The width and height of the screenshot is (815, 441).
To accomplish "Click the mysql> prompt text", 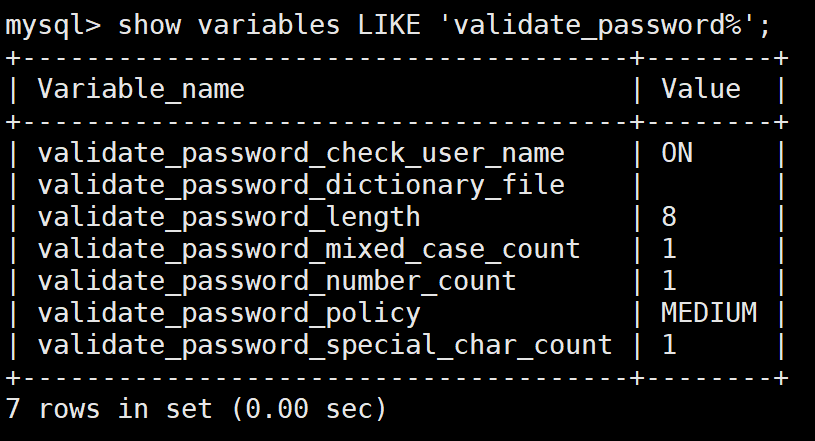I will click(x=52, y=25).
